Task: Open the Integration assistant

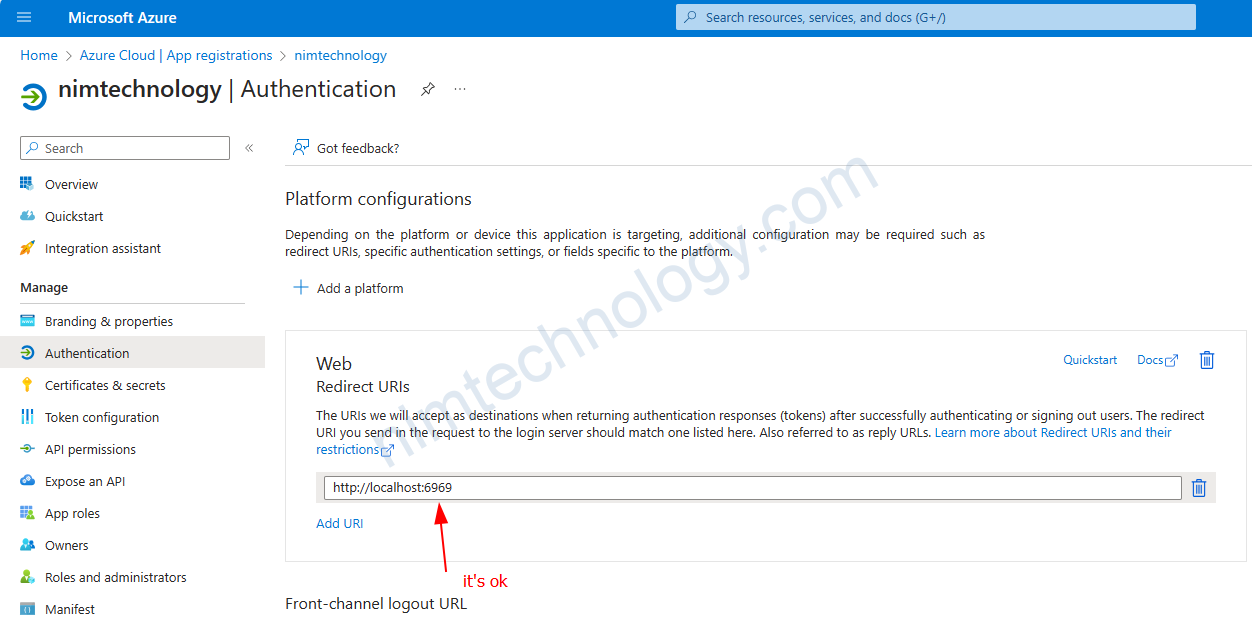Action: [102, 248]
